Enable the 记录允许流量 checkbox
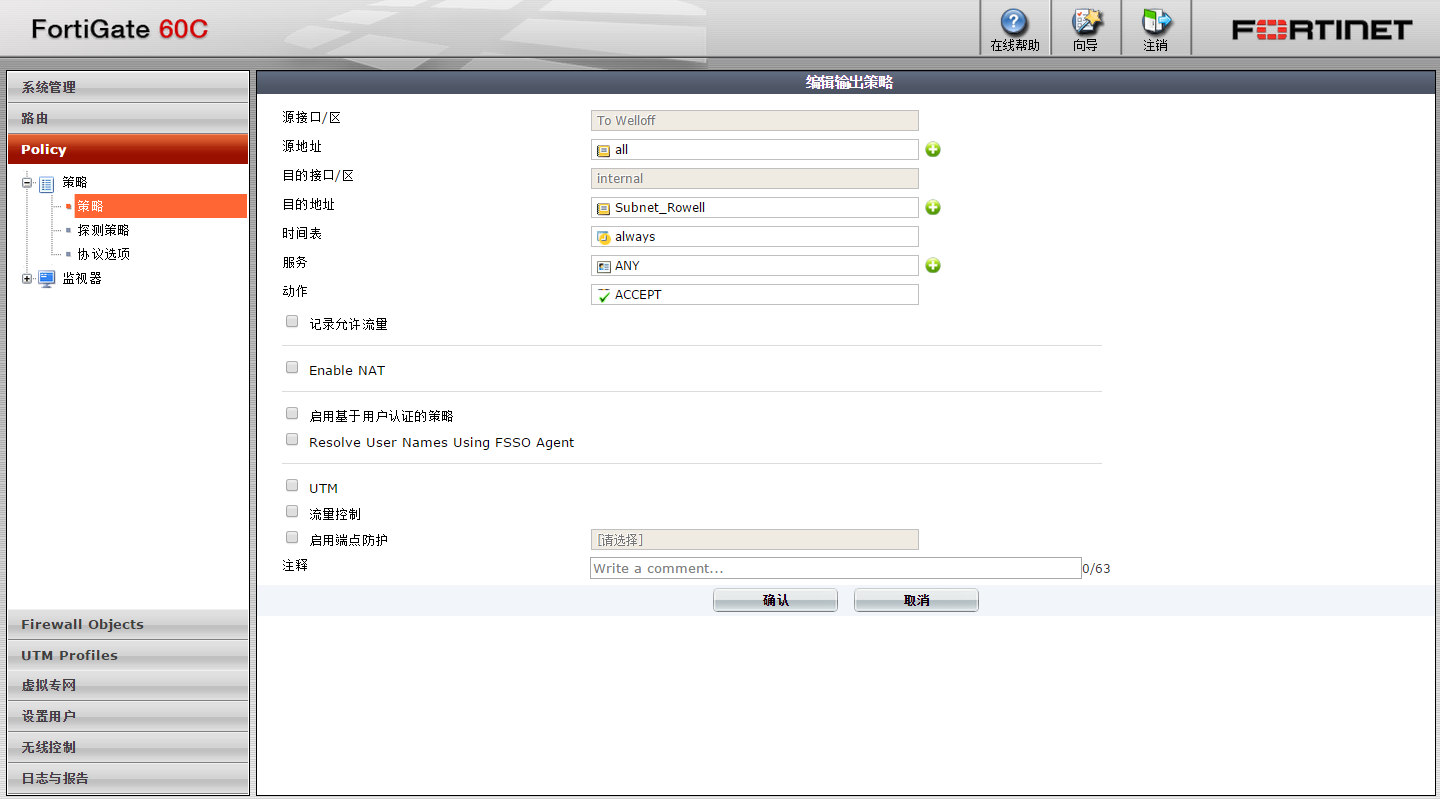Image resolution: width=1440 pixels, height=799 pixels. [292, 322]
